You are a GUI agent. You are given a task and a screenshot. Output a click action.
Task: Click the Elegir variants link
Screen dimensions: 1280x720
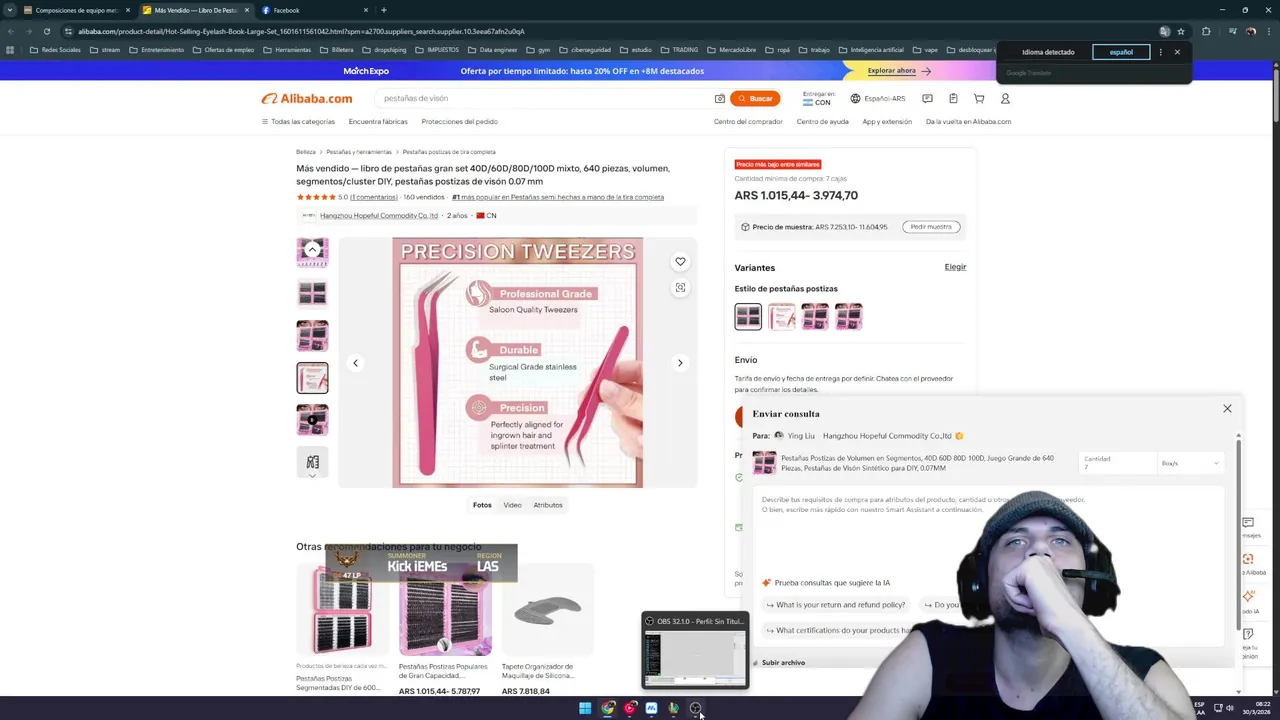[x=955, y=267]
